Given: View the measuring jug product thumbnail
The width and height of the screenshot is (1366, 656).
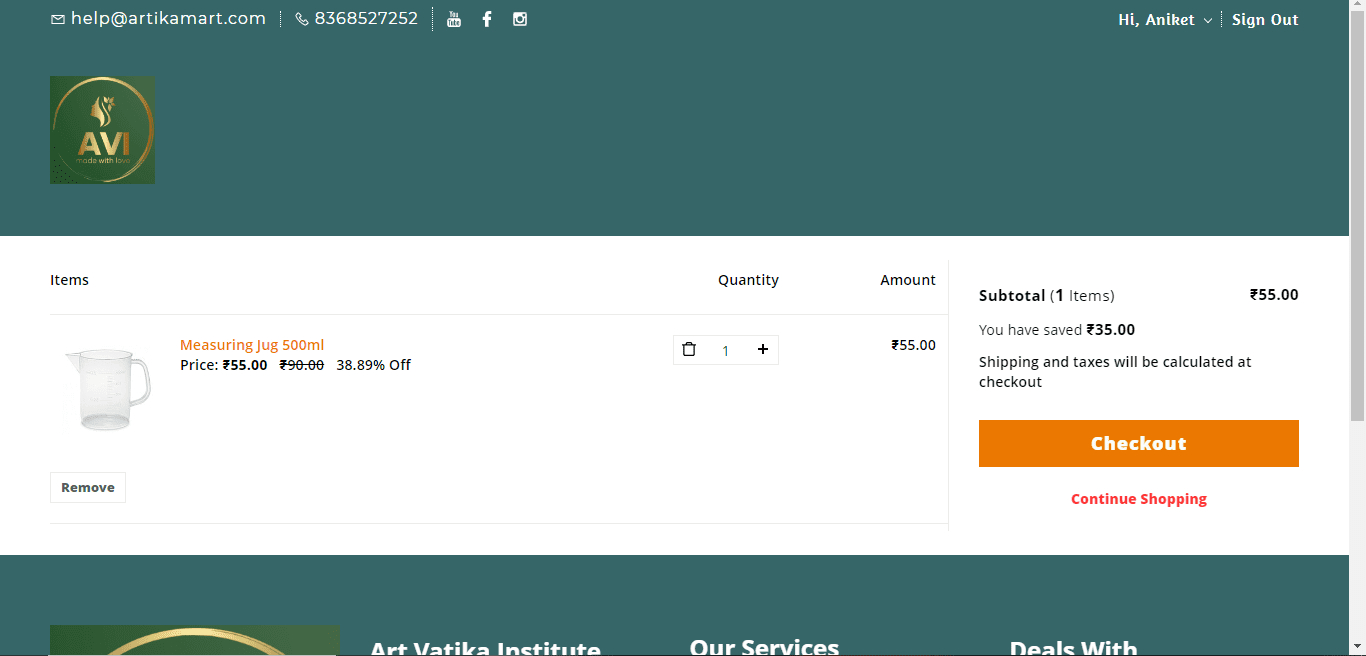Looking at the screenshot, I should coord(106,387).
